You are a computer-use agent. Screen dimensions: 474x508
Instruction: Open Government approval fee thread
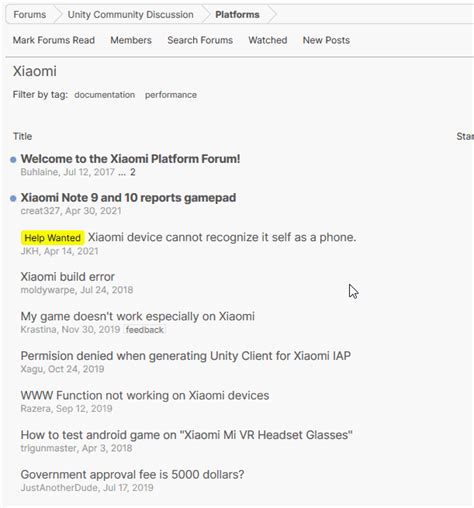click(x=132, y=474)
